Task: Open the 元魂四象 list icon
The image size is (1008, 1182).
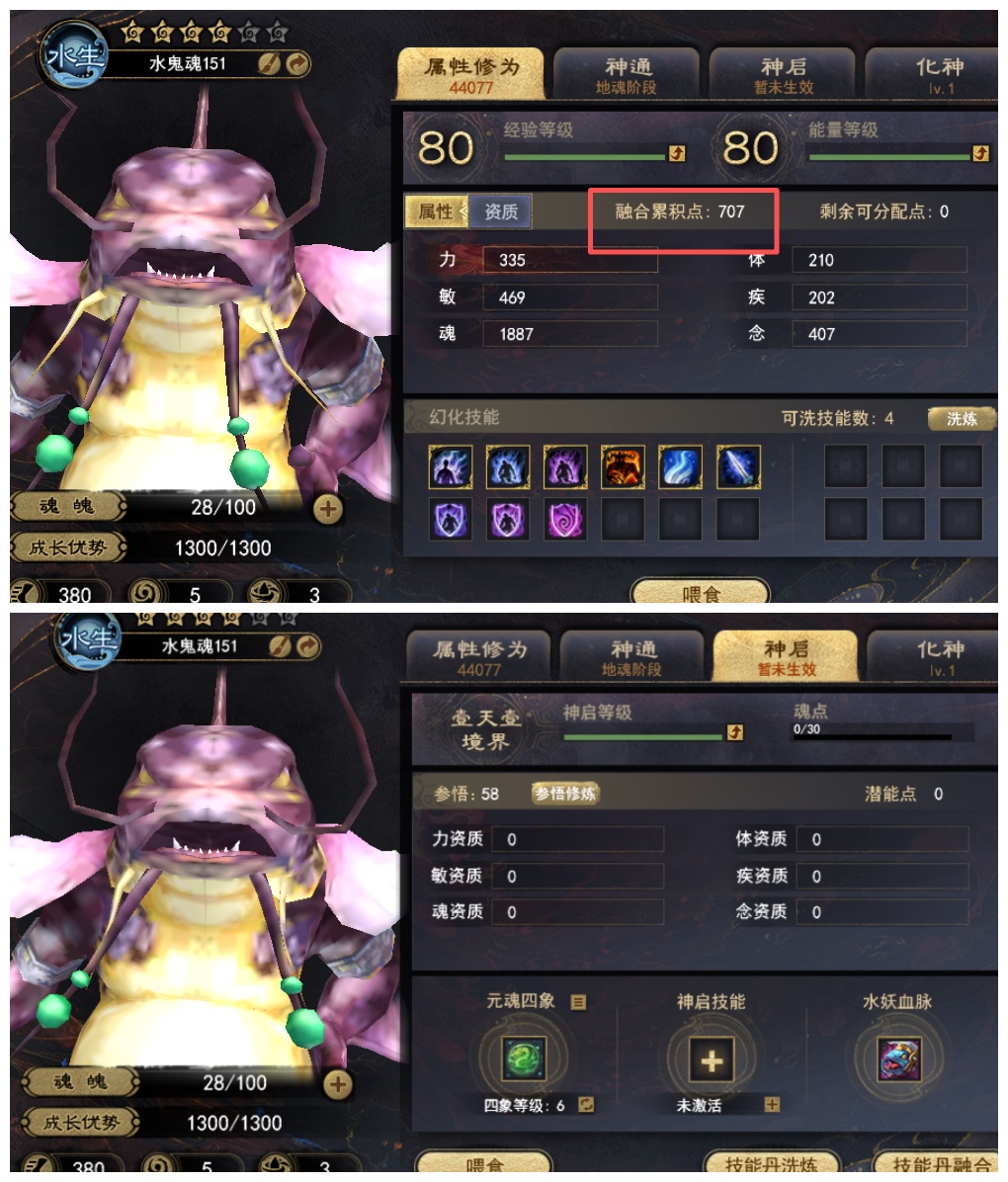Action: pos(578,1002)
